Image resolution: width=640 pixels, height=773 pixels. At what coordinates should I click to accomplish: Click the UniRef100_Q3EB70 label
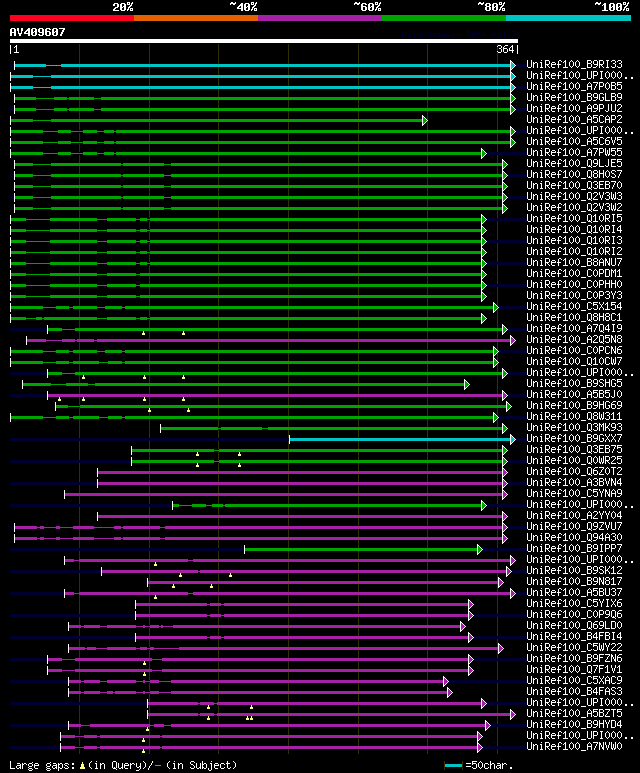click(x=574, y=186)
